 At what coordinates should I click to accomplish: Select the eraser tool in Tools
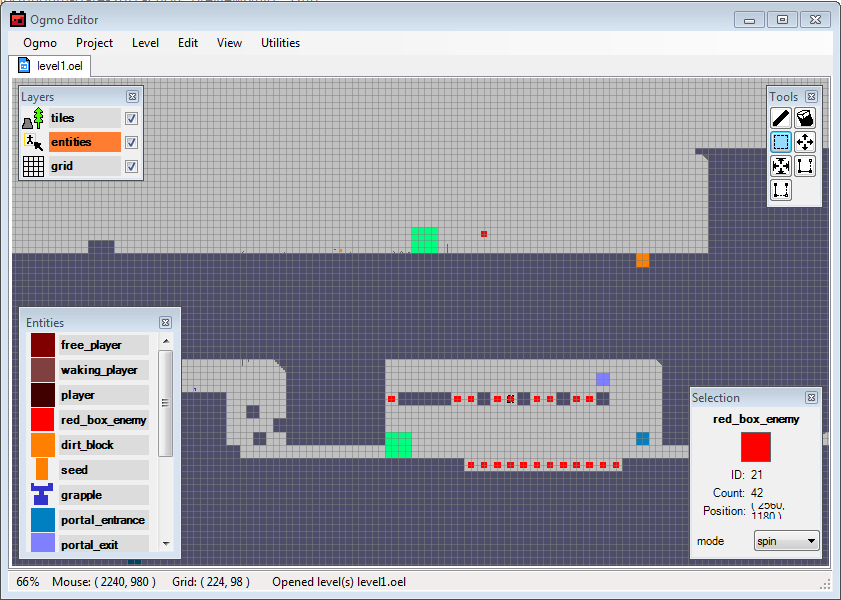(805, 118)
